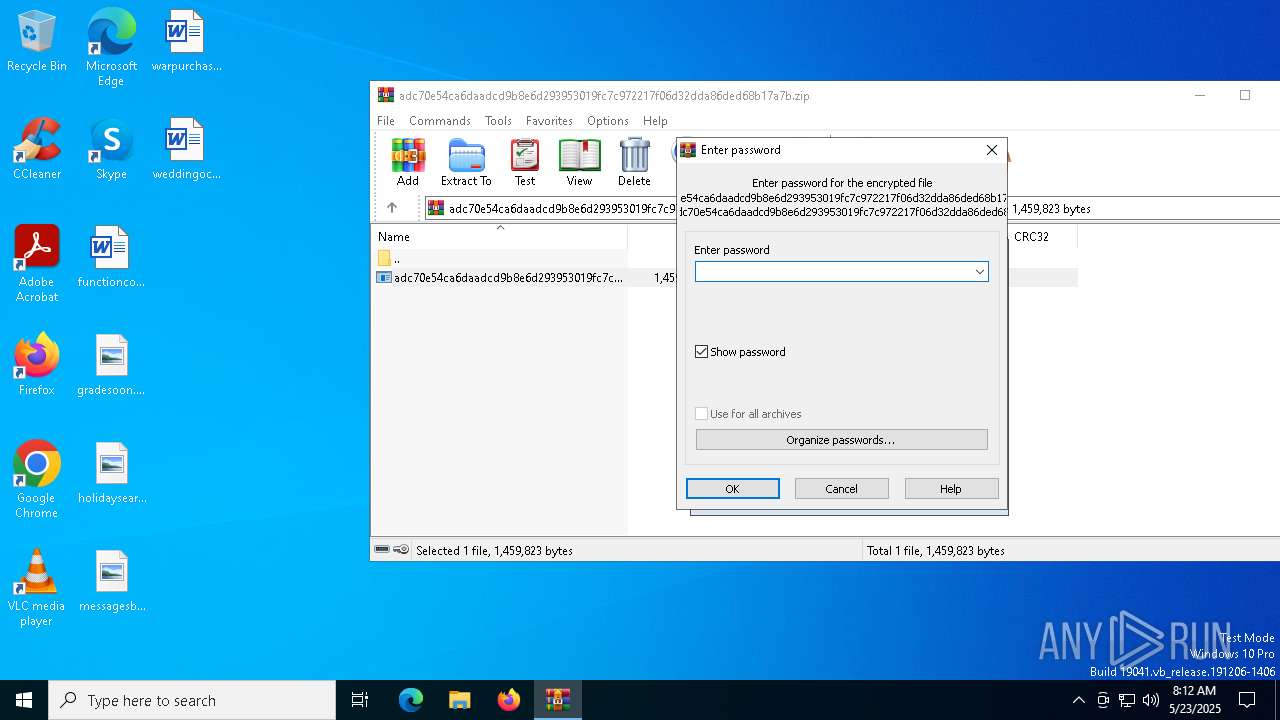1280x720 pixels.
Task: Select the VLC media player shortcut
Action: tap(37, 588)
